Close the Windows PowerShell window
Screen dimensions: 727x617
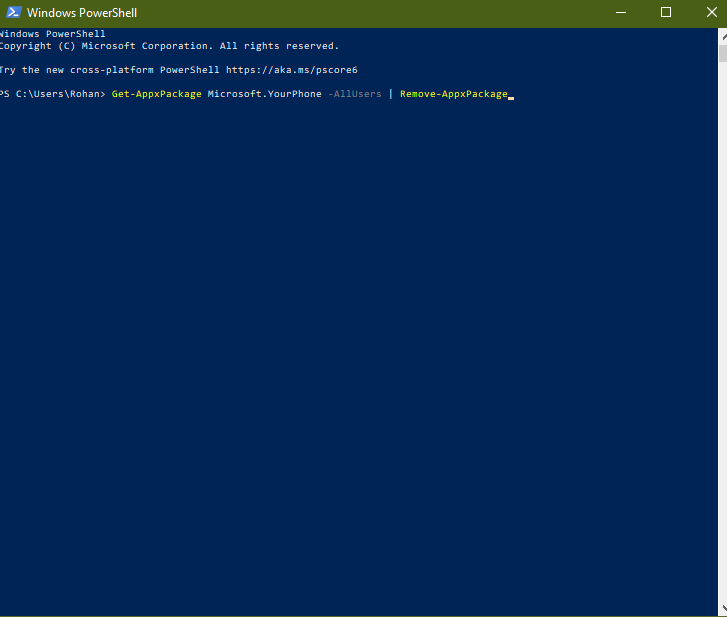click(711, 13)
